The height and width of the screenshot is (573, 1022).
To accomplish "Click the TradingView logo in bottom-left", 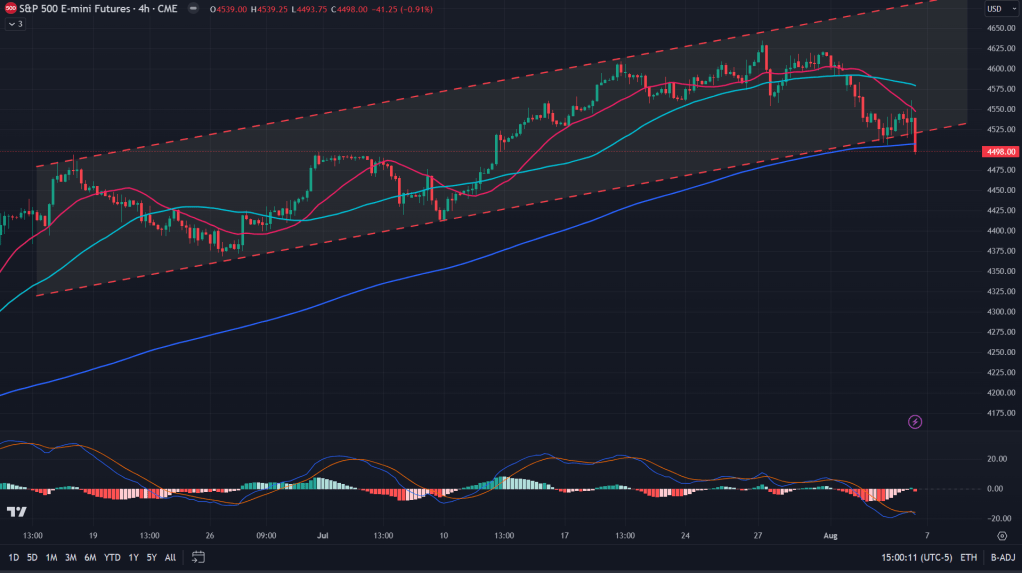I will pyautogui.click(x=16, y=512).
